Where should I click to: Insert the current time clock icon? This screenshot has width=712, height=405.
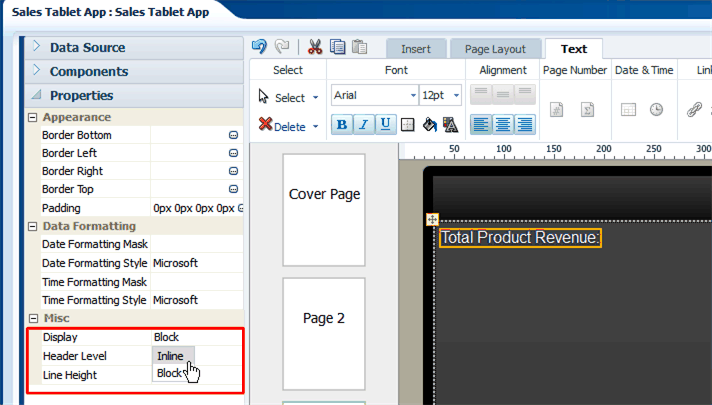coord(657,110)
